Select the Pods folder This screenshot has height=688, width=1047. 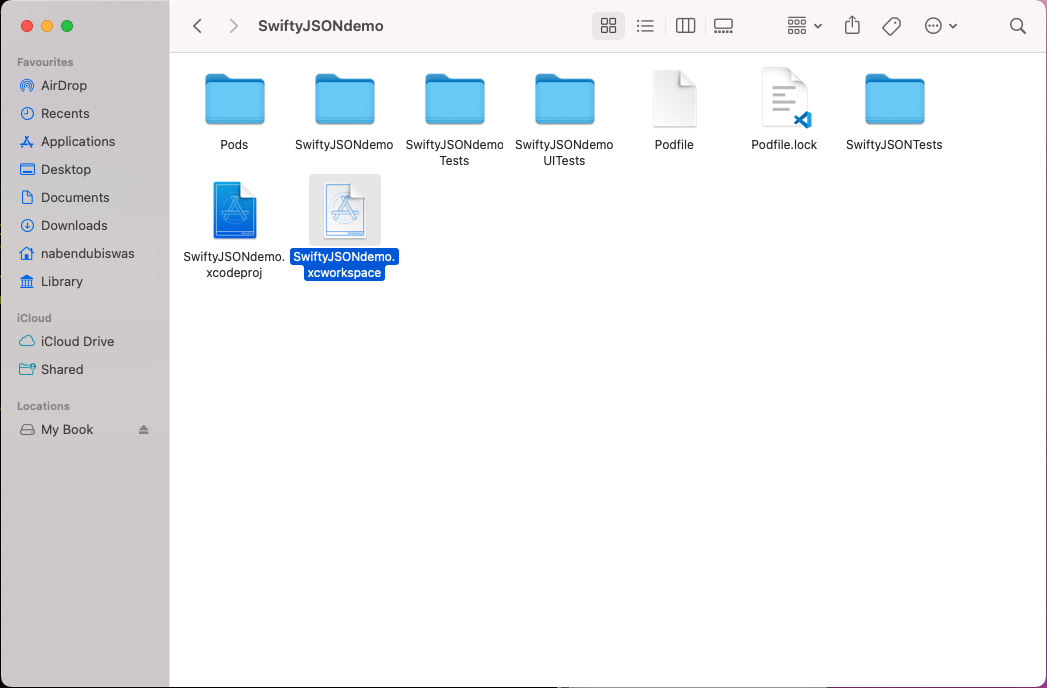pyautogui.click(x=234, y=99)
